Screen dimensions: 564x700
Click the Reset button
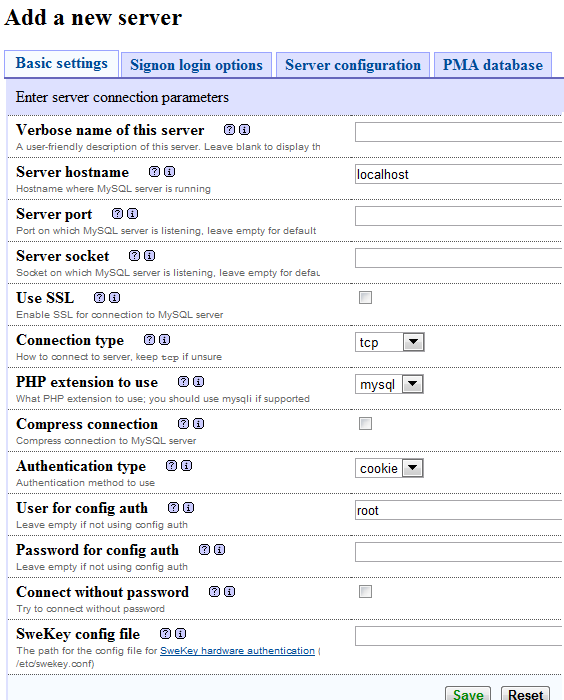pyautogui.click(x=525, y=693)
